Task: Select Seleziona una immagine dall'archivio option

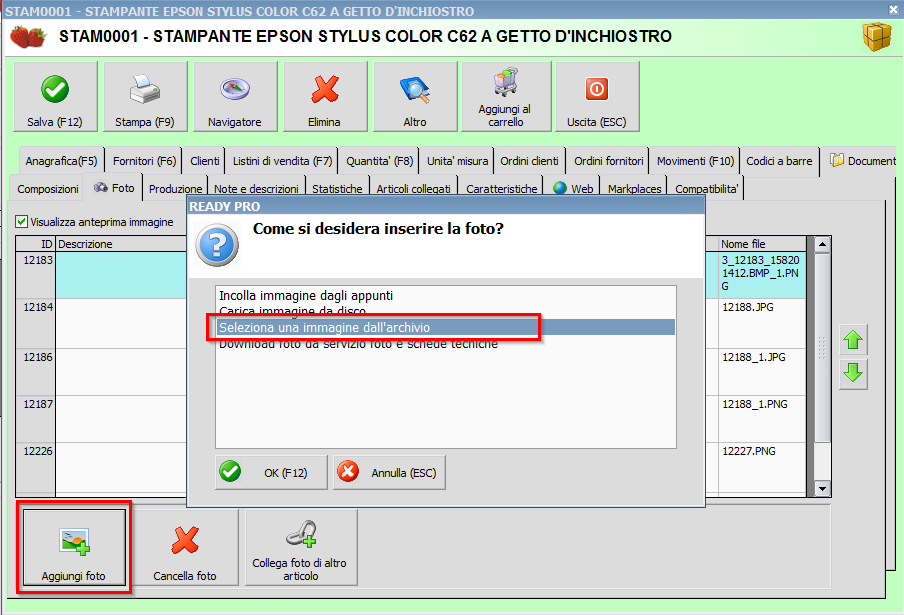Action: [445, 327]
